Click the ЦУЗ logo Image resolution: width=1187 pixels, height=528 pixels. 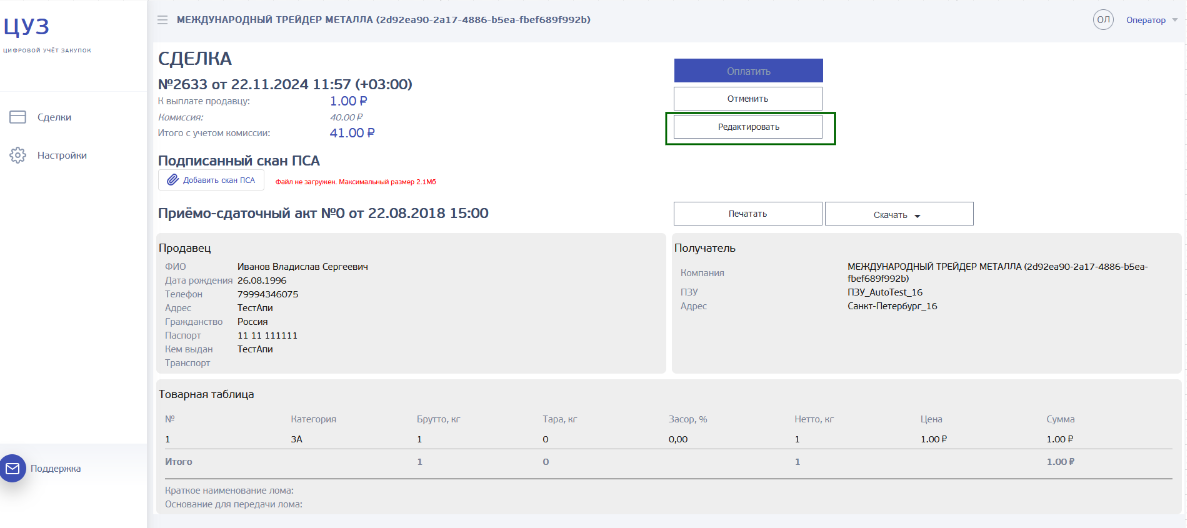(x=27, y=28)
